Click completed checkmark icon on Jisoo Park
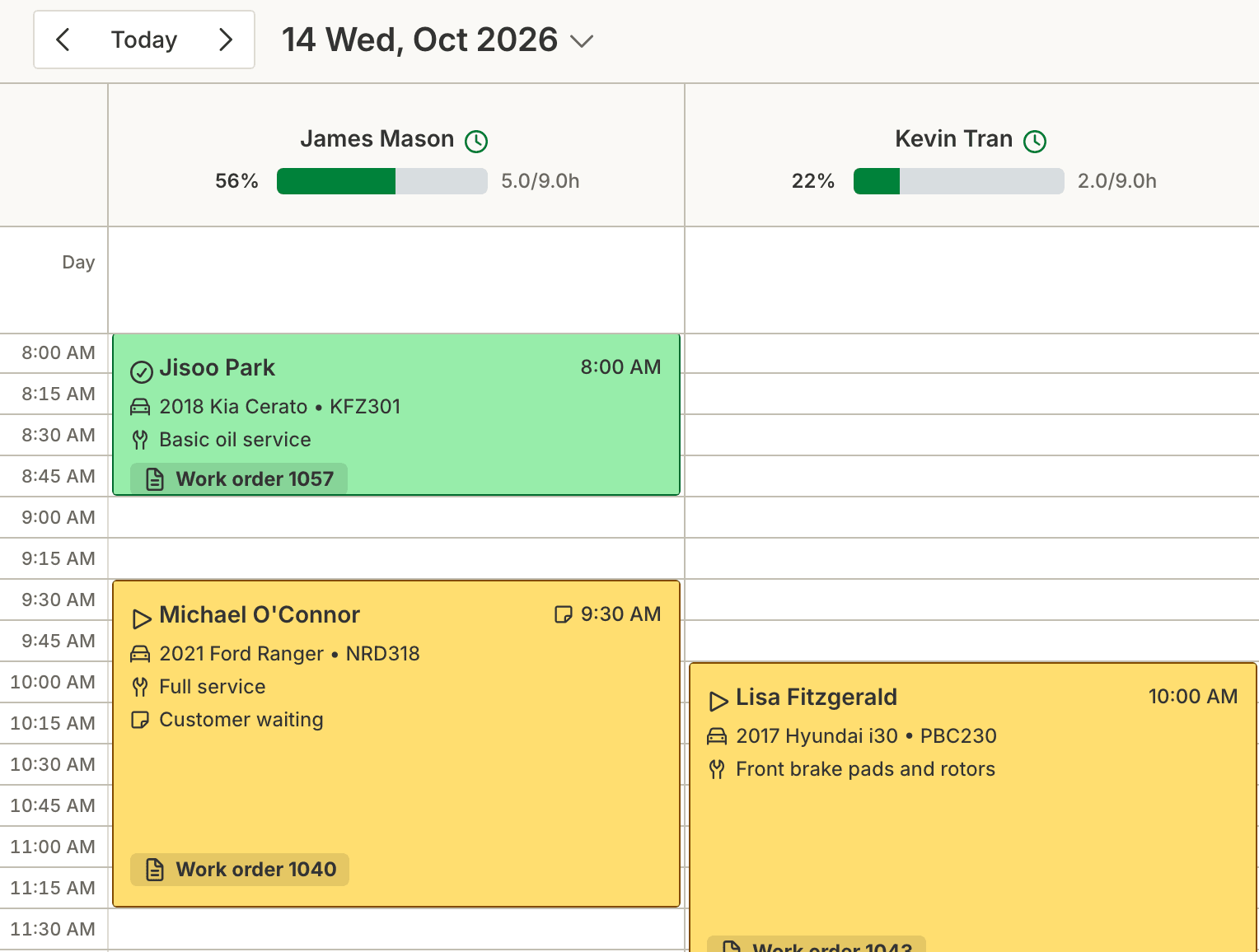The image size is (1259, 952). point(142,372)
